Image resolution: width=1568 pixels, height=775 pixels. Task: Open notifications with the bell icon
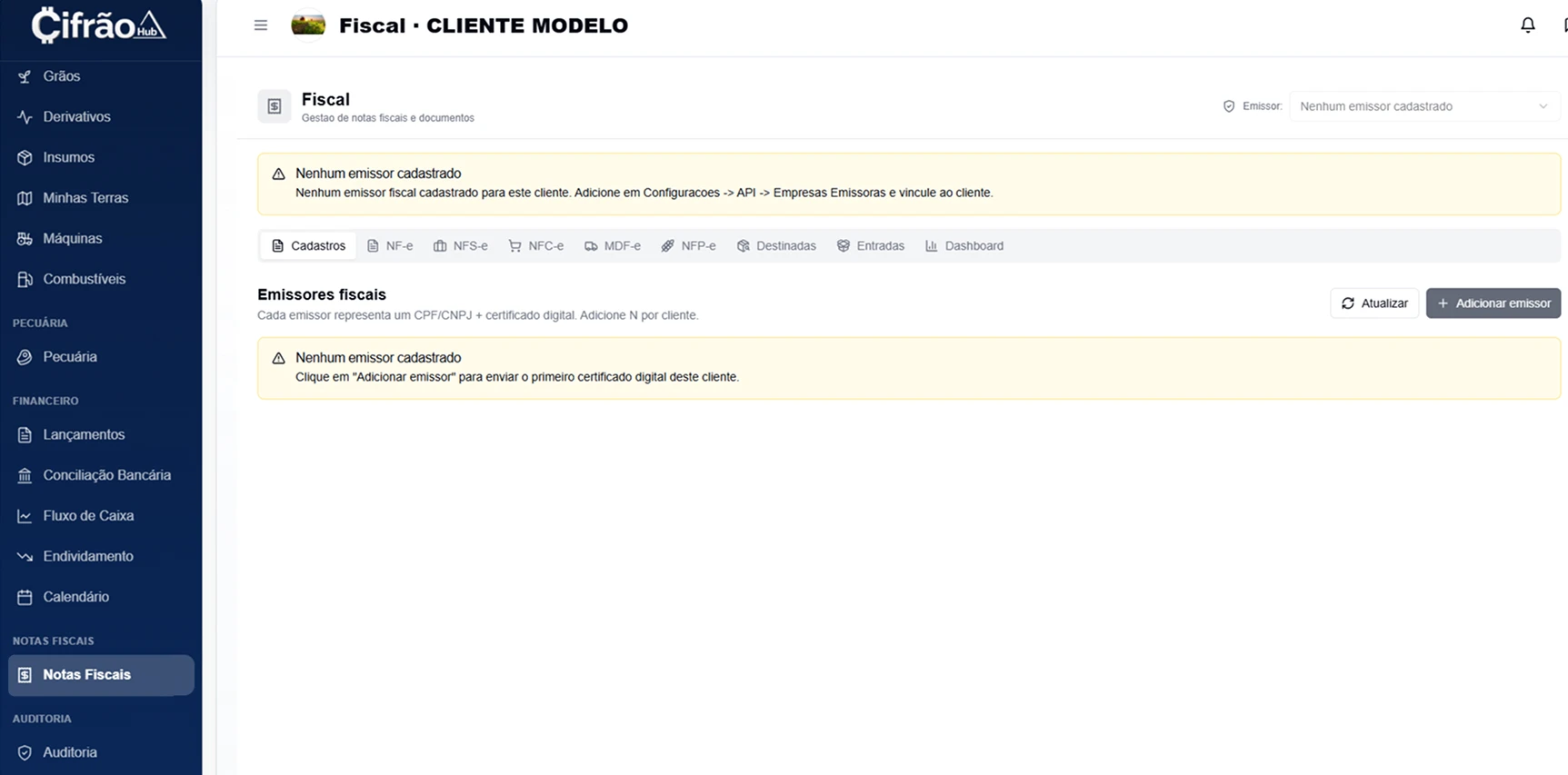[1528, 25]
